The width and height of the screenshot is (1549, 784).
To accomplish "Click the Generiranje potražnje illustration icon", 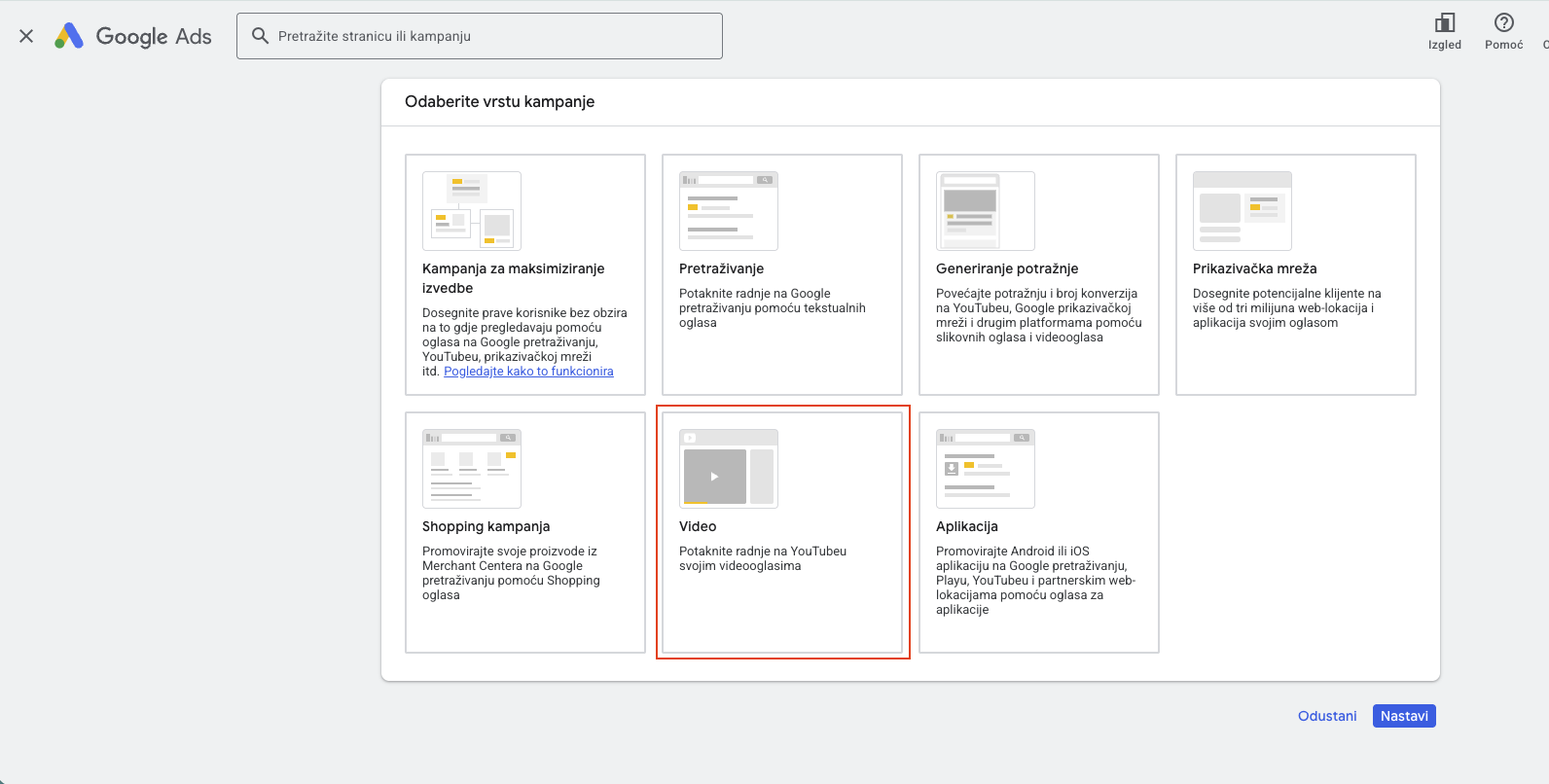I will pos(986,211).
